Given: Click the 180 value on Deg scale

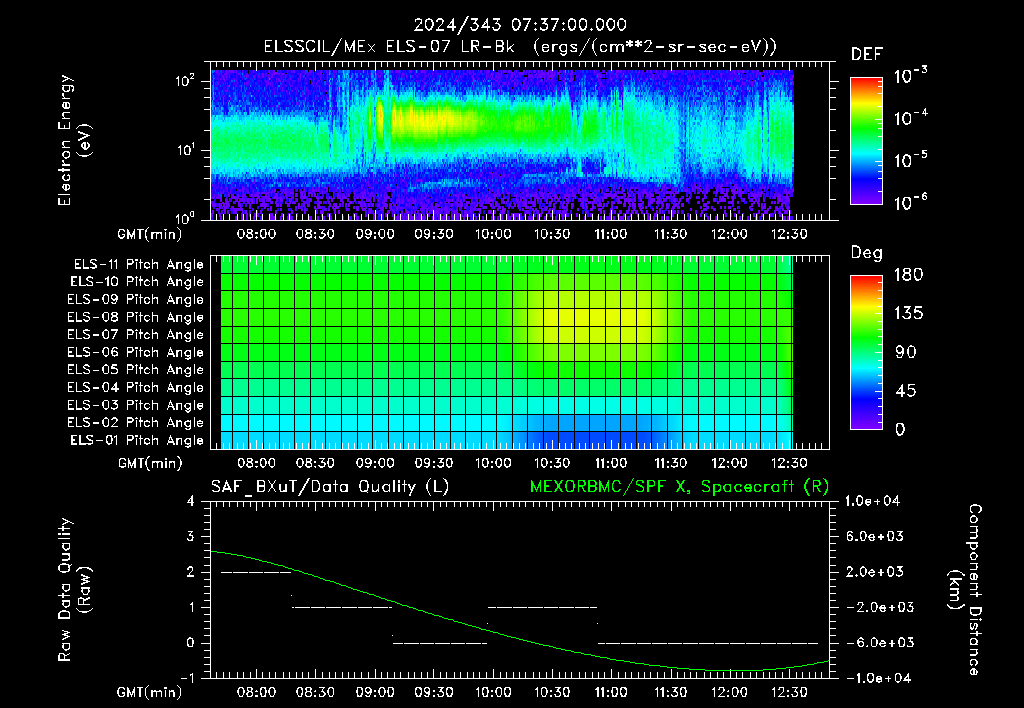Looking at the screenshot, I should [908, 274].
